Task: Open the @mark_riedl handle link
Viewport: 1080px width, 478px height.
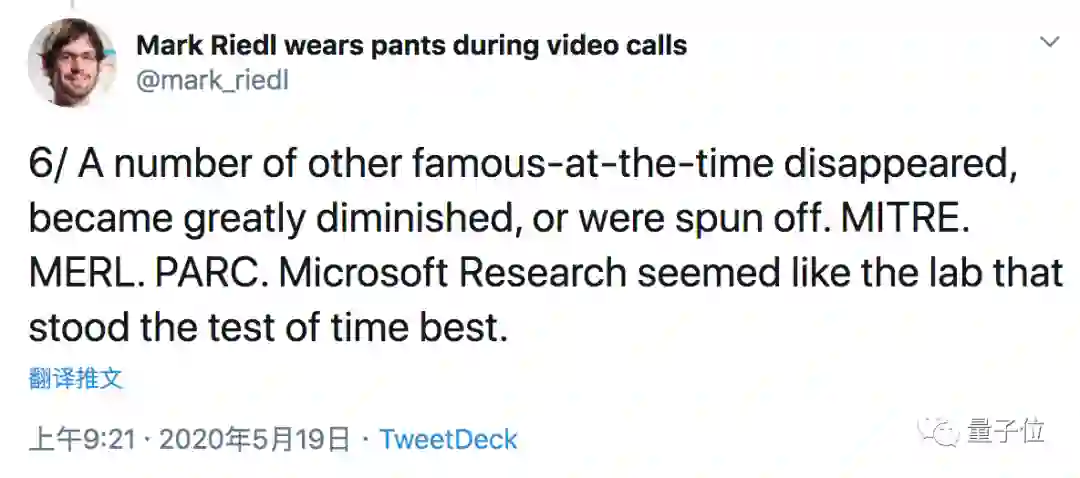Action: coord(212,81)
